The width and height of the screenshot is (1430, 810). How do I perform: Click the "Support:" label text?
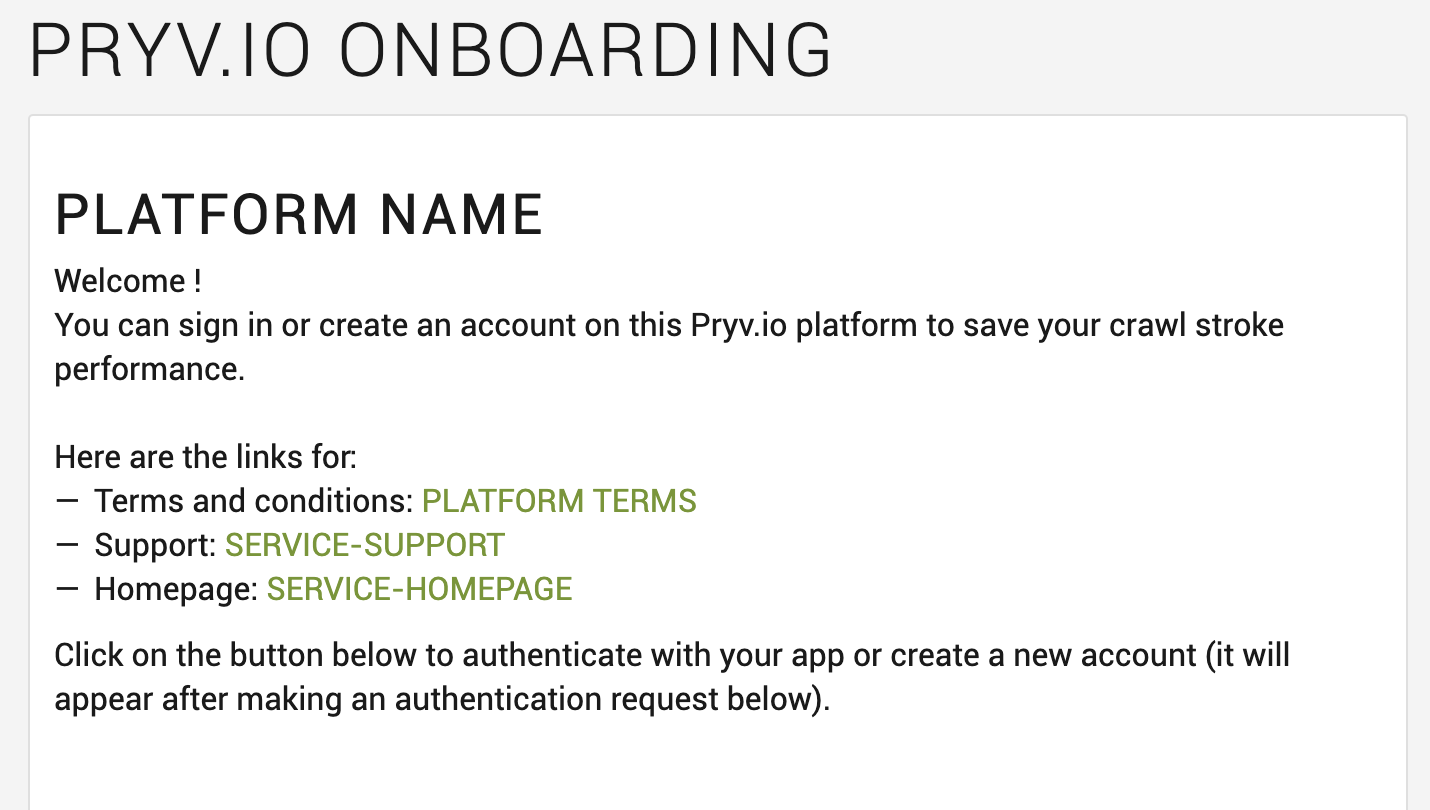point(155,545)
